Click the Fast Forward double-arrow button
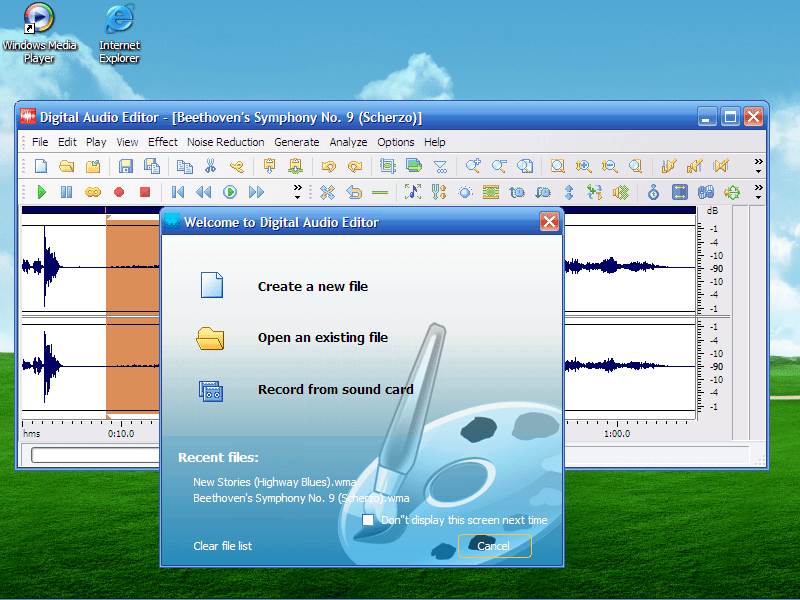800x600 pixels. [x=256, y=192]
